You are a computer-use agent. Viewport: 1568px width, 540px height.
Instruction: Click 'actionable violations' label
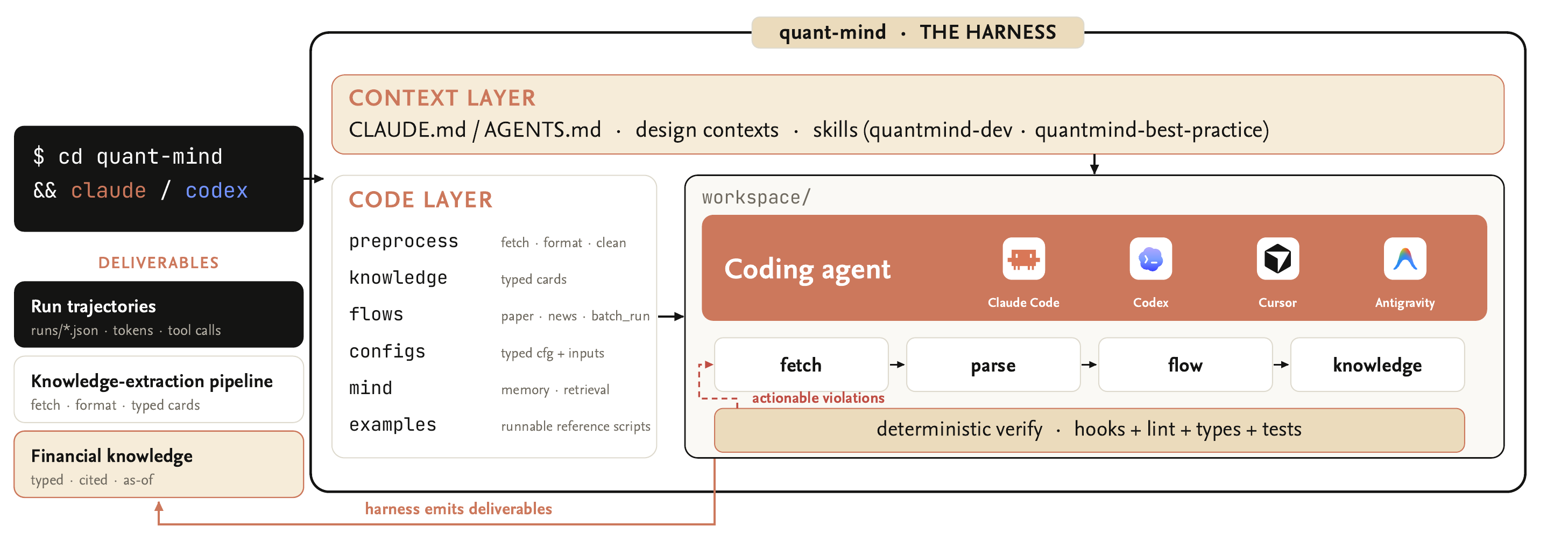[818, 398]
